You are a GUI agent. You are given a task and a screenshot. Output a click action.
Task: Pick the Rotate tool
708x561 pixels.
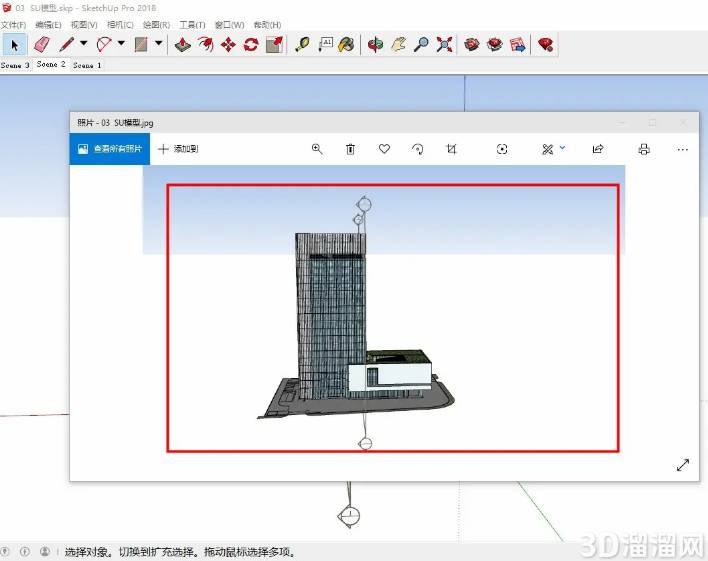(251, 45)
